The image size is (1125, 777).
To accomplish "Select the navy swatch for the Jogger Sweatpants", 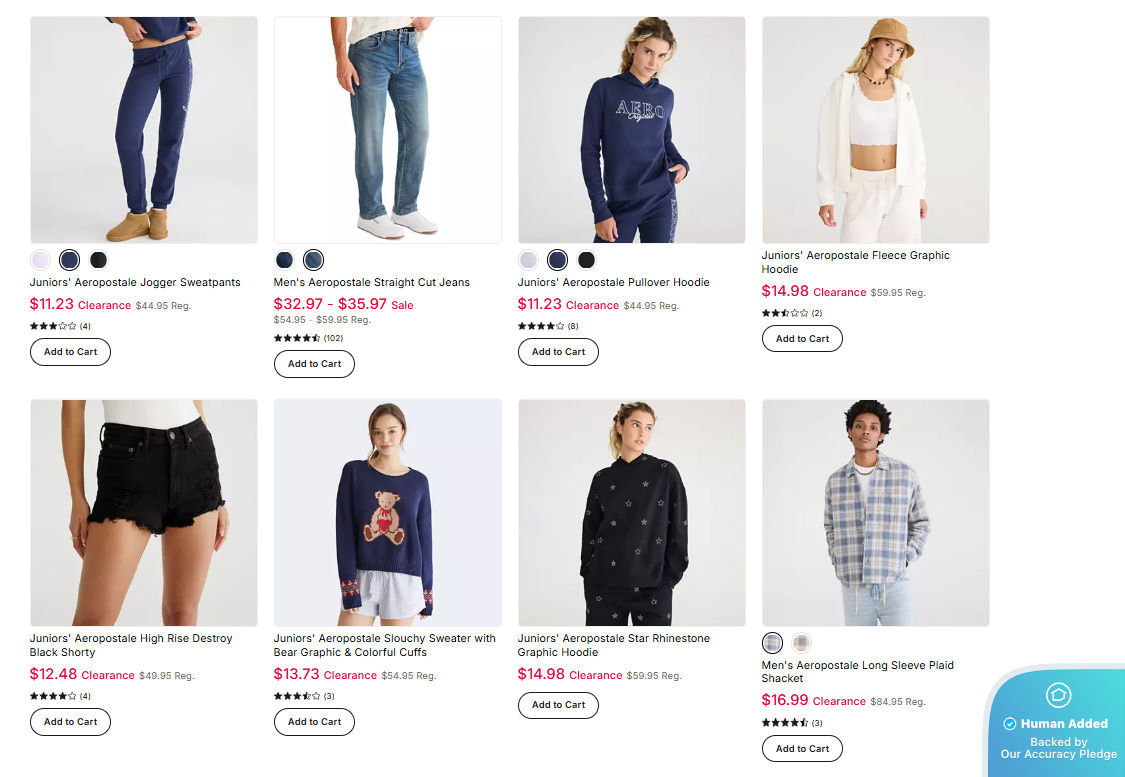I will point(69,259).
